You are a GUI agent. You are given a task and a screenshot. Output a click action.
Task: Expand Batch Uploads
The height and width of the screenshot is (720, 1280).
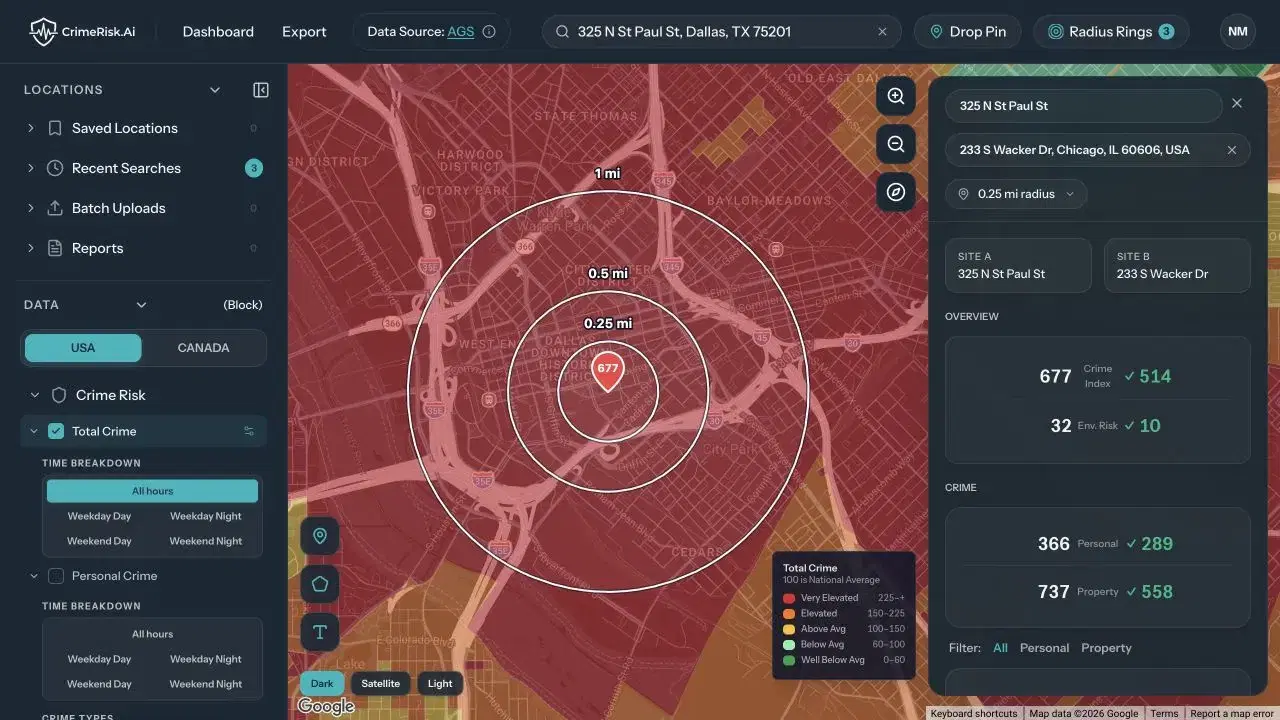pyautogui.click(x=30, y=208)
